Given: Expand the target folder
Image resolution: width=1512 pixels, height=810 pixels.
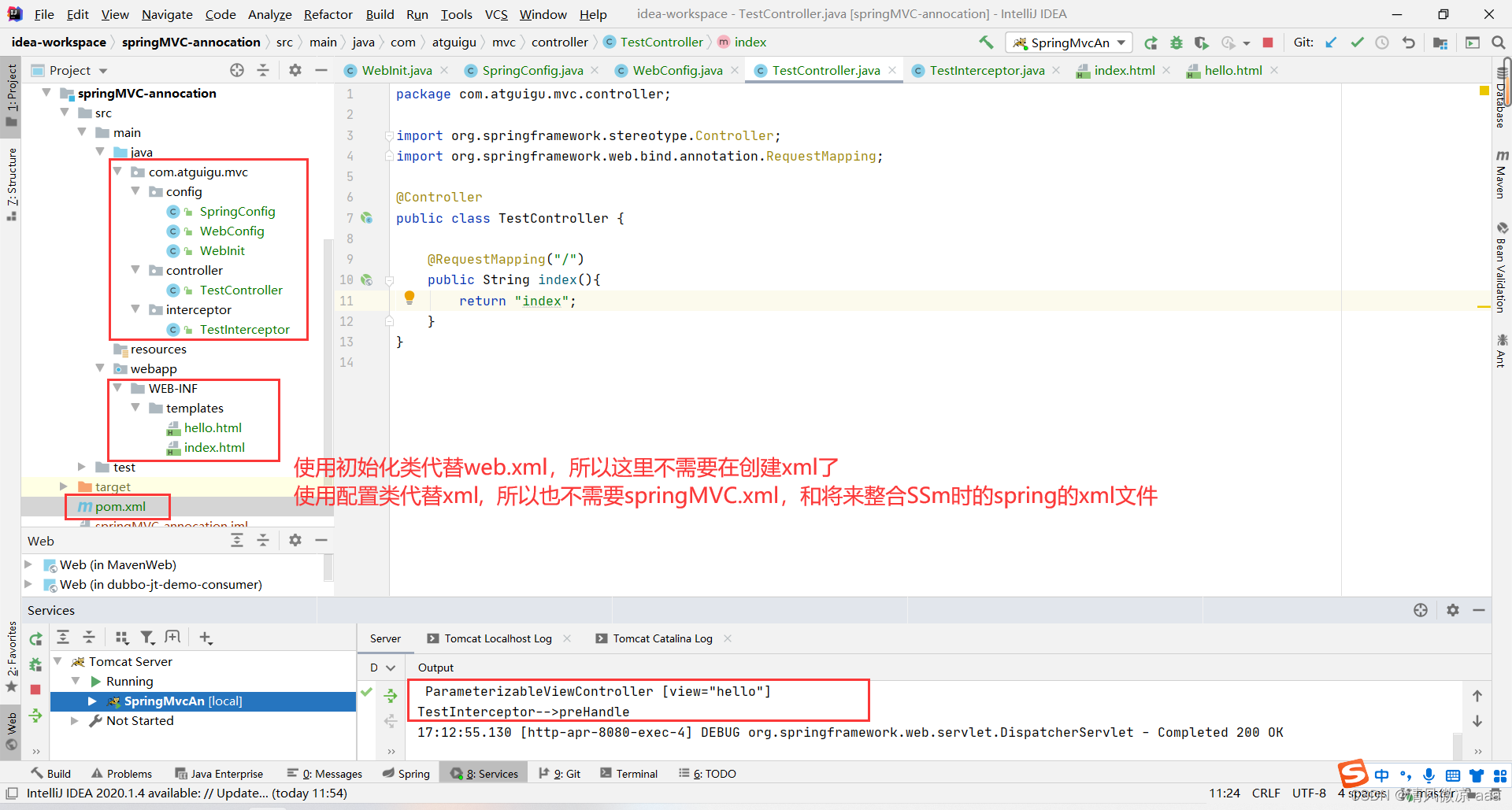Looking at the screenshot, I should pos(64,486).
